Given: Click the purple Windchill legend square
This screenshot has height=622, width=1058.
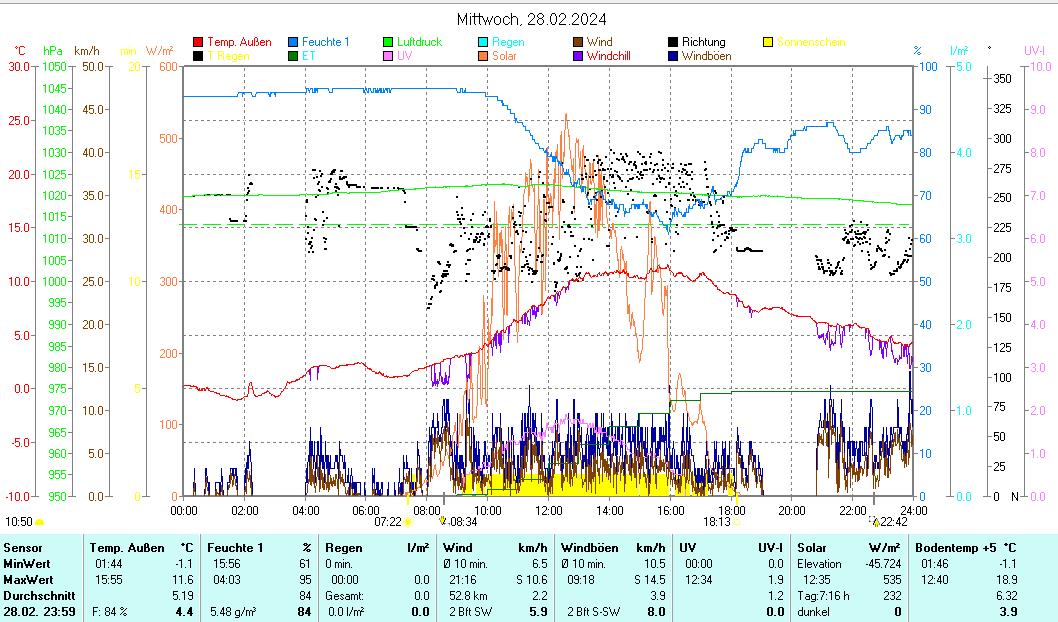Looking at the screenshot, I should [x=578, y=57].
